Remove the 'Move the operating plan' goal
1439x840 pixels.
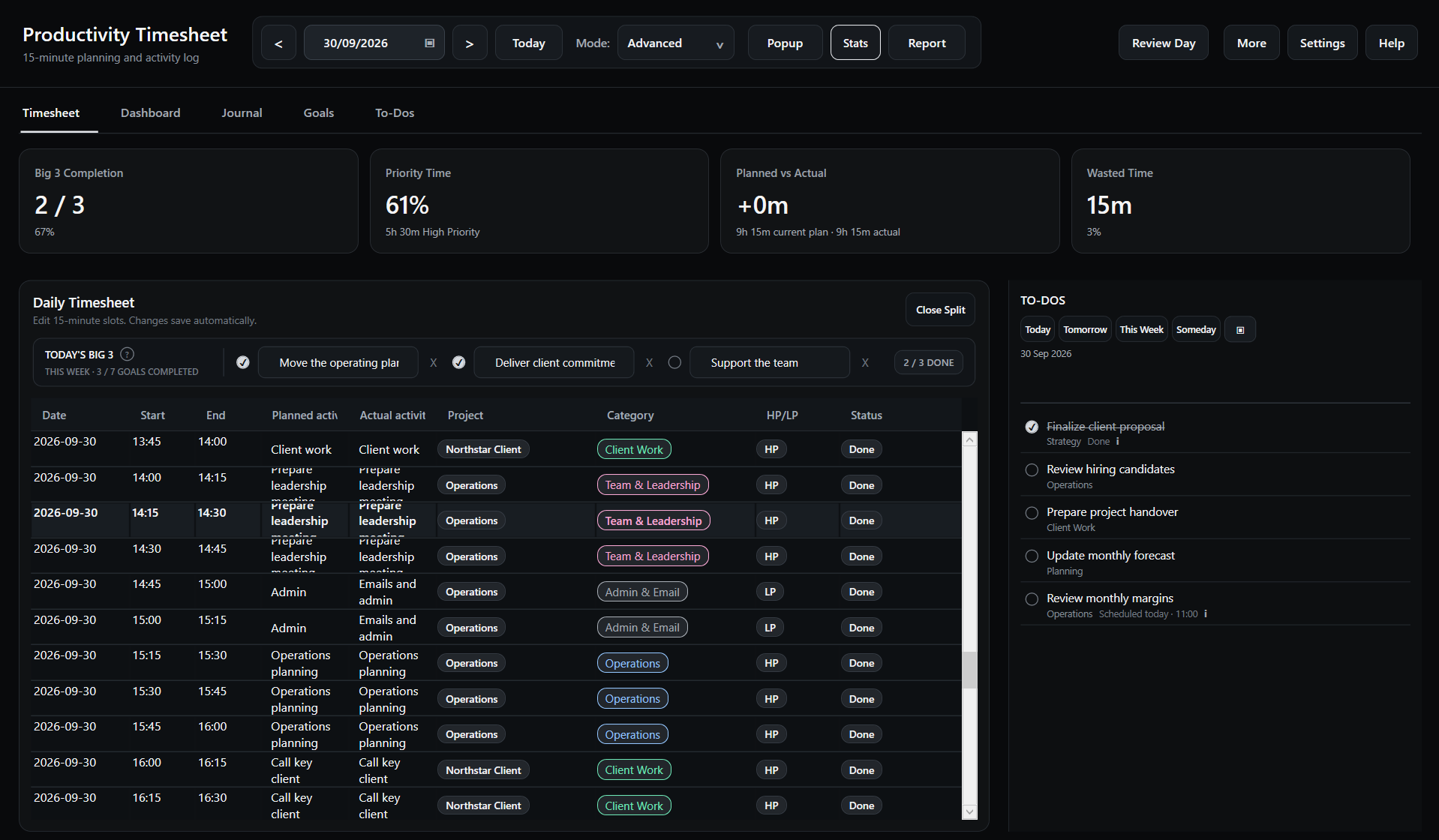click(434, 363)
